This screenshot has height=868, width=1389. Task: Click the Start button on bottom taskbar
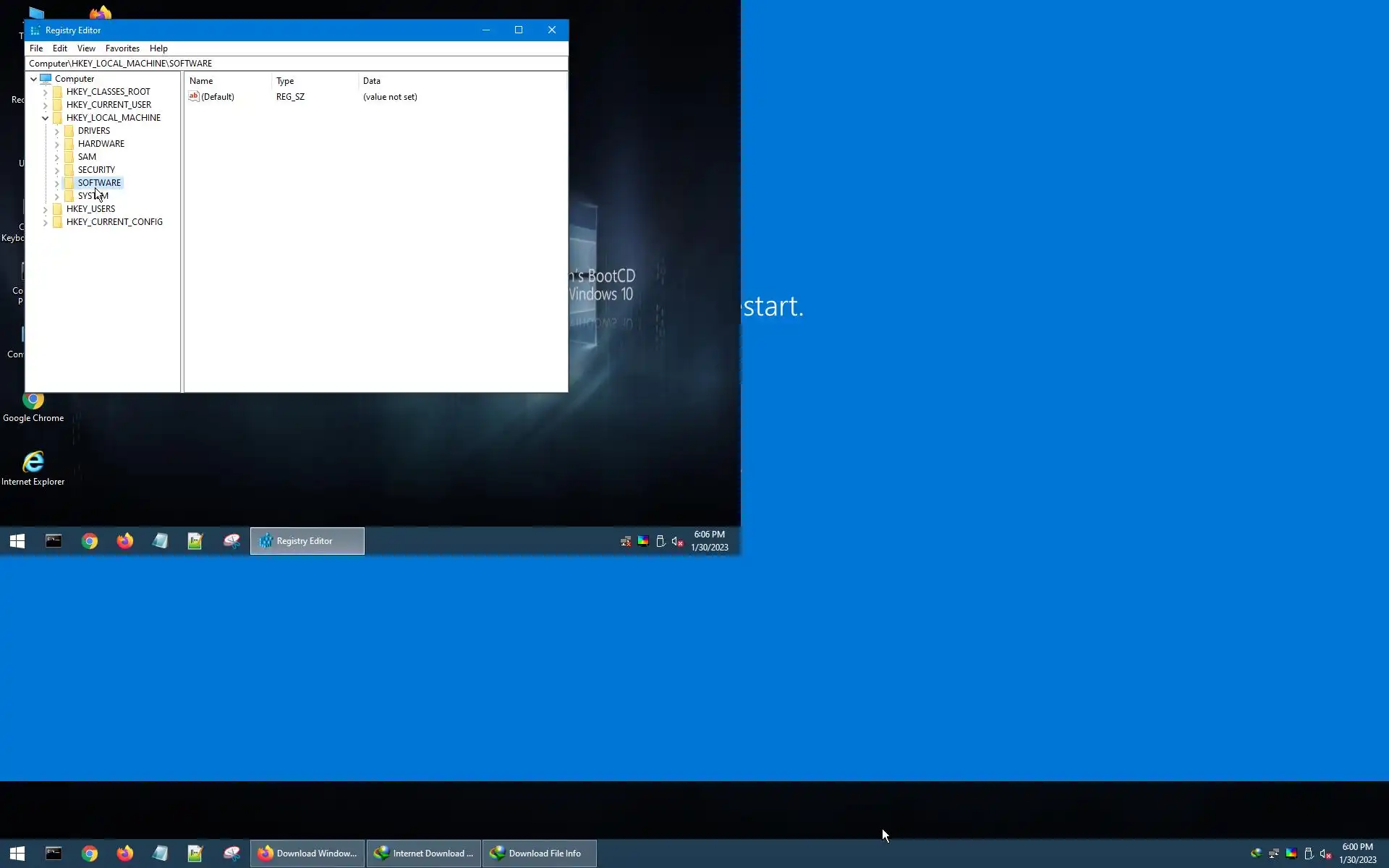pos(17,854)
